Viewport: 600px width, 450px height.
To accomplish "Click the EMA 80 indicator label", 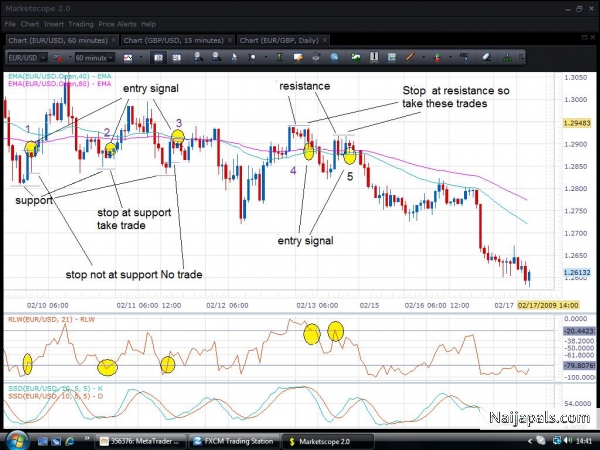I will coord(60,84).
